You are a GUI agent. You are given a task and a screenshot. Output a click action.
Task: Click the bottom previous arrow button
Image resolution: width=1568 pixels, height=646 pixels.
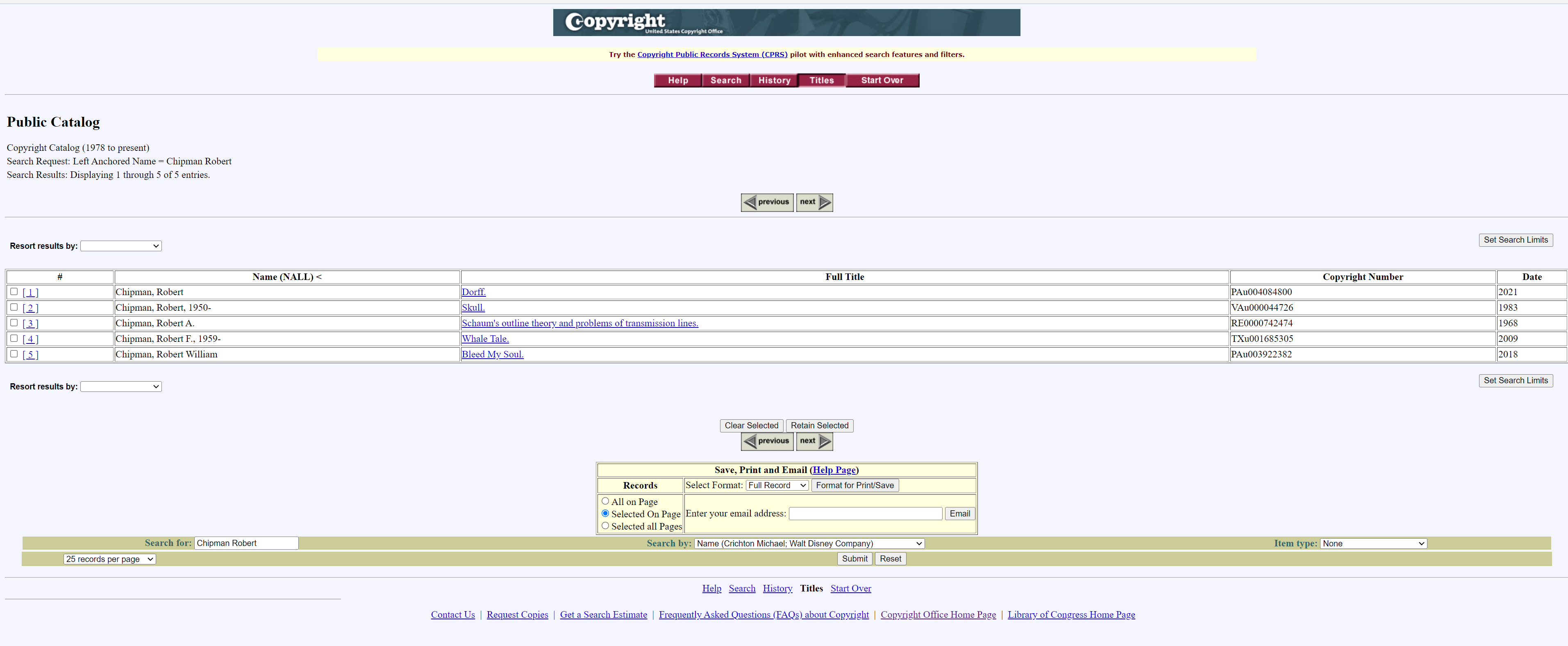pos(766,441)
